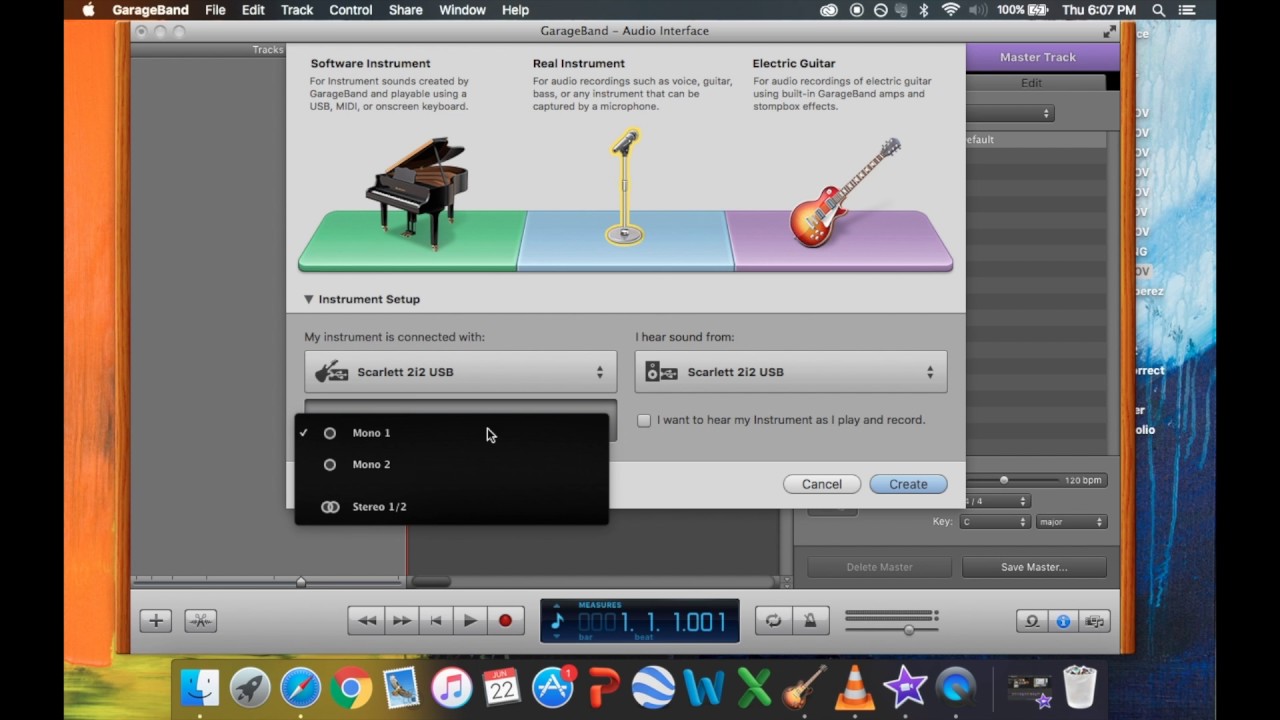Viewport: 1280px width, 720px height.
Task: Open the loop browser button
Action: click(x=1032, y=621)
